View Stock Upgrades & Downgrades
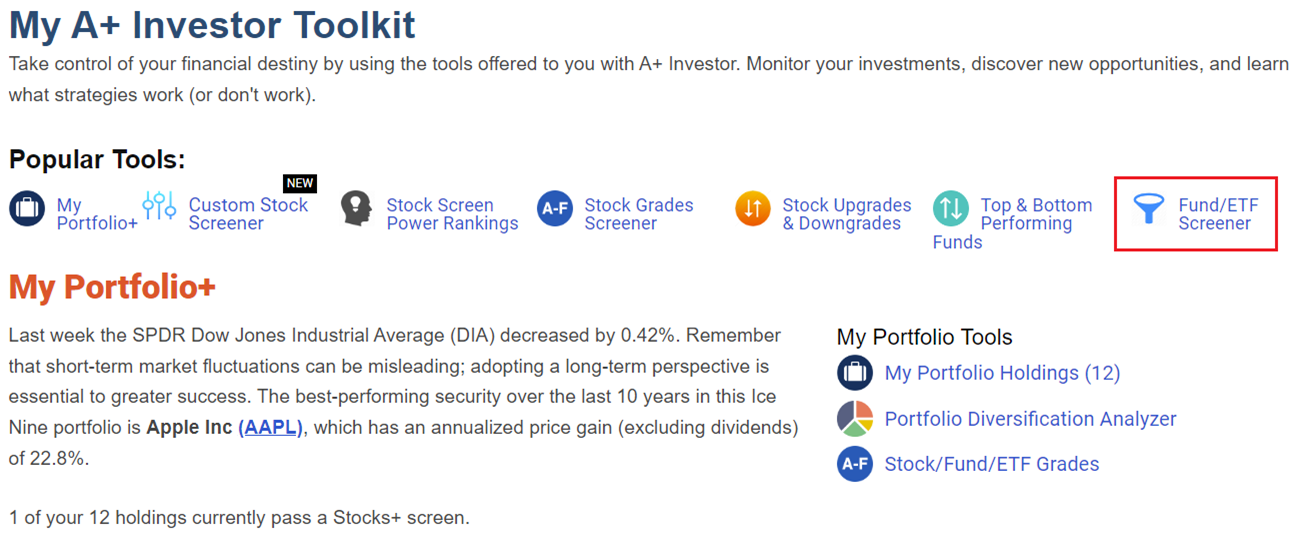 [x=847, y=214]
